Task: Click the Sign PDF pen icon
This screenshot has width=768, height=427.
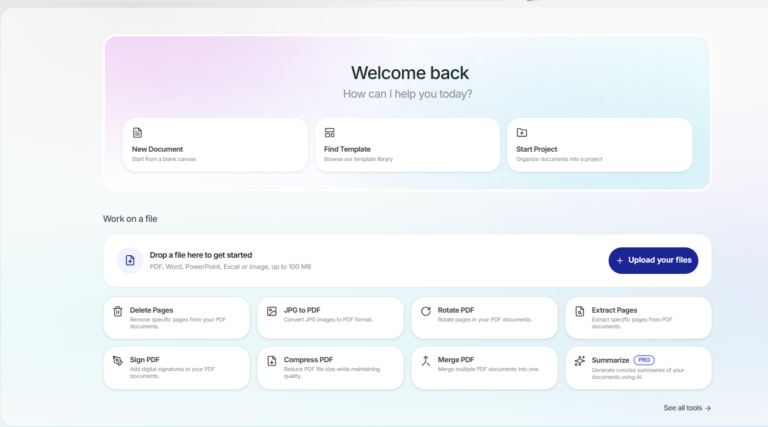Action: (118, 361)
